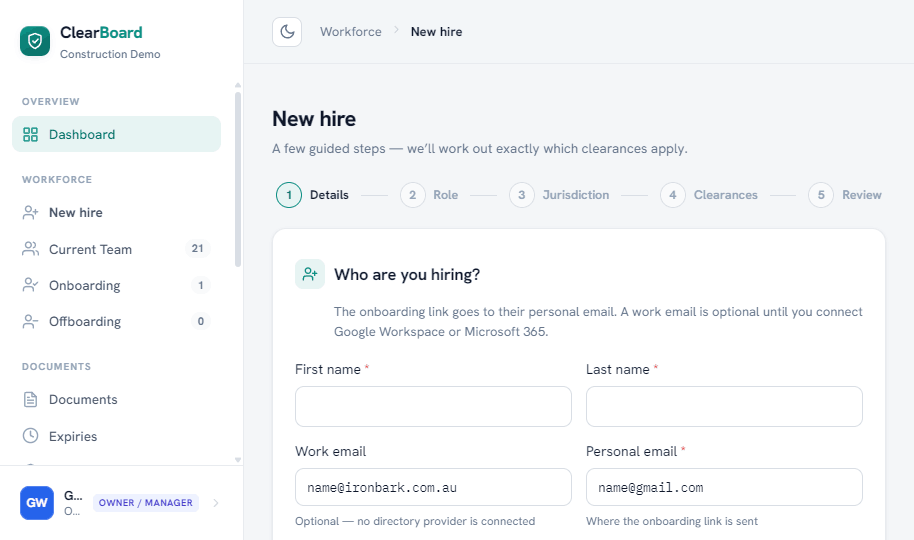914x540 pixels.
Task: Click the New hire breadcrumb
Action: pos(437,31)
